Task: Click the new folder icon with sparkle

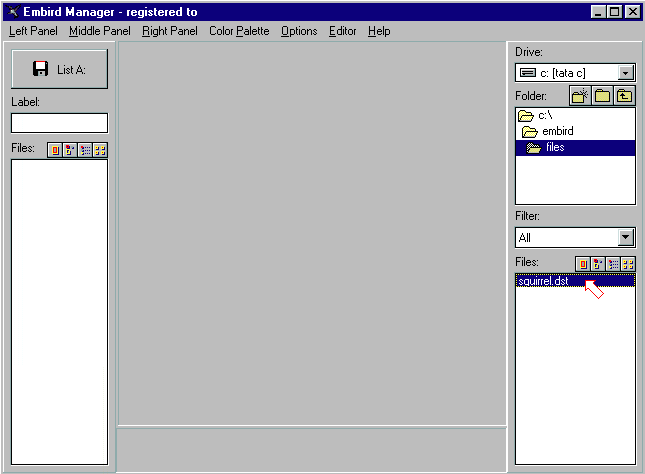Action: (x=580, y=96)
